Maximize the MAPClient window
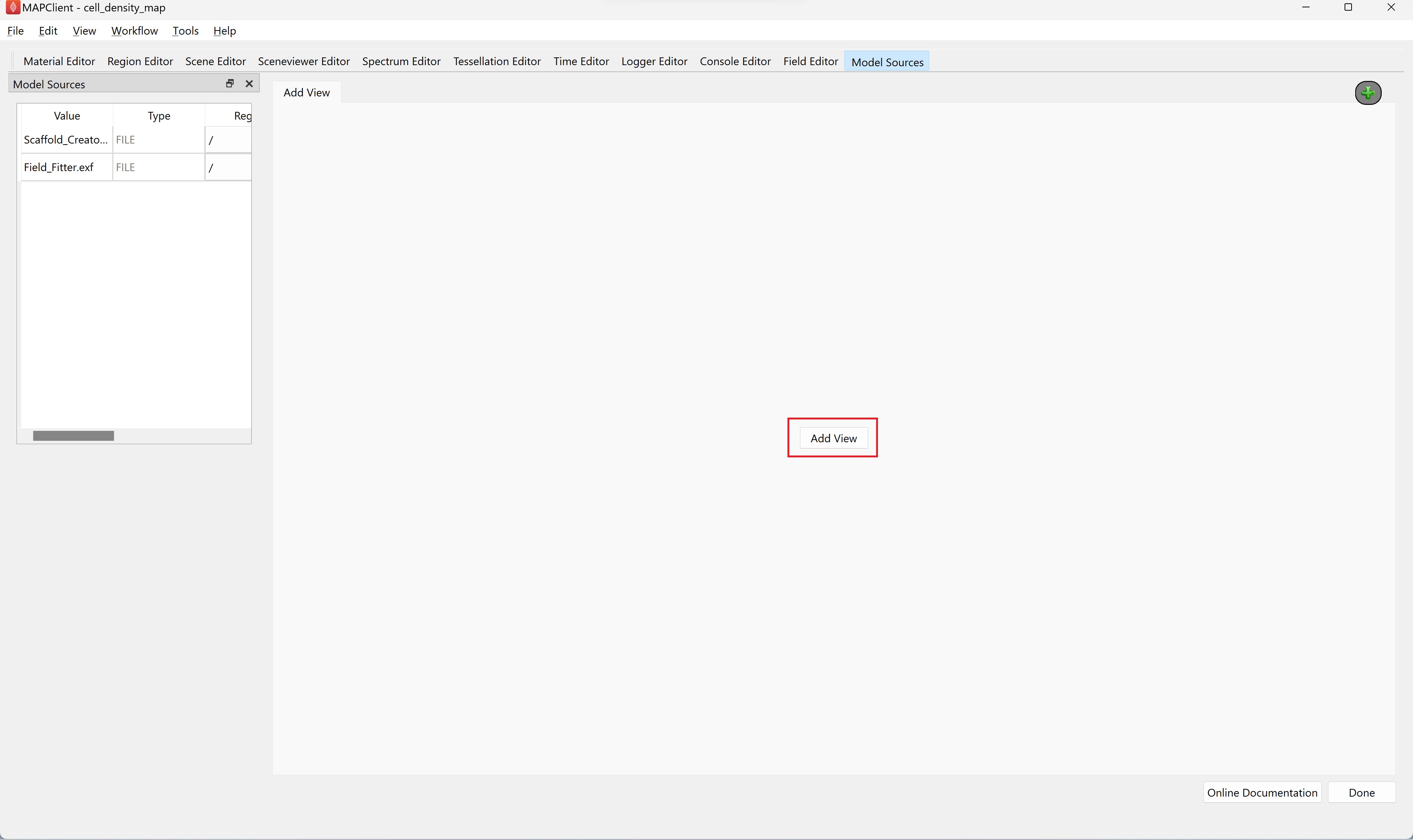Image resolution: width=1413 pixels, height=840 pixels. tap(1348, 7)
